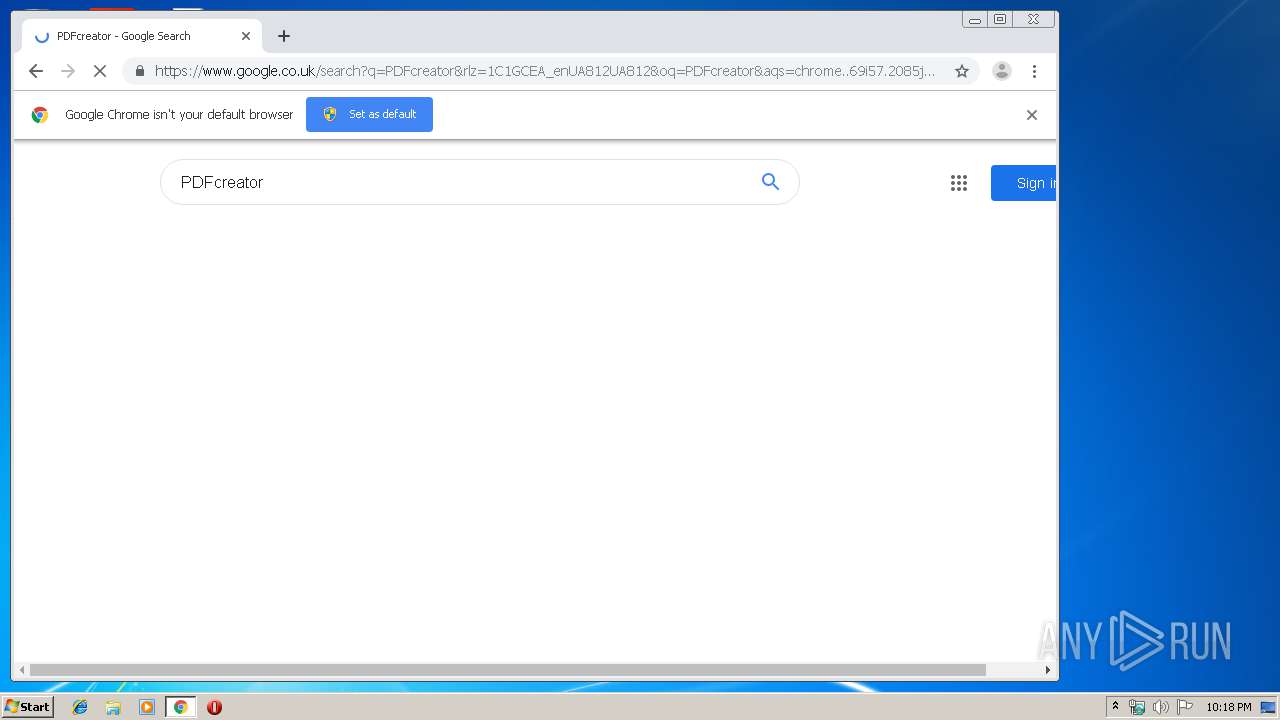Click the horizontal scrollbar thumb
Image resolution: width=1280 pixels, height=720 pixels.
coord(507,670)
